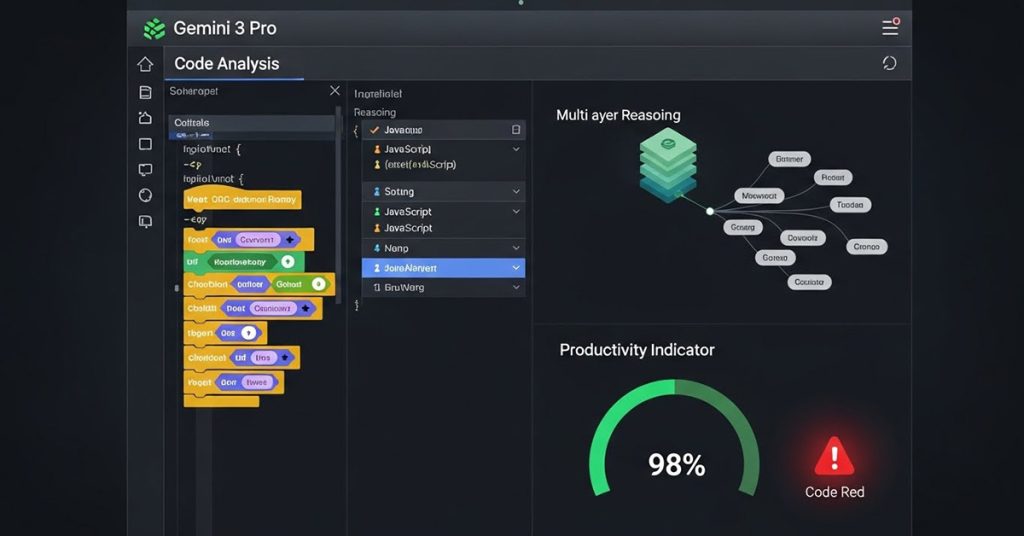Select the Cottrals header in the left panel
The image size is (1024, 536).
[x=251, y=123]
